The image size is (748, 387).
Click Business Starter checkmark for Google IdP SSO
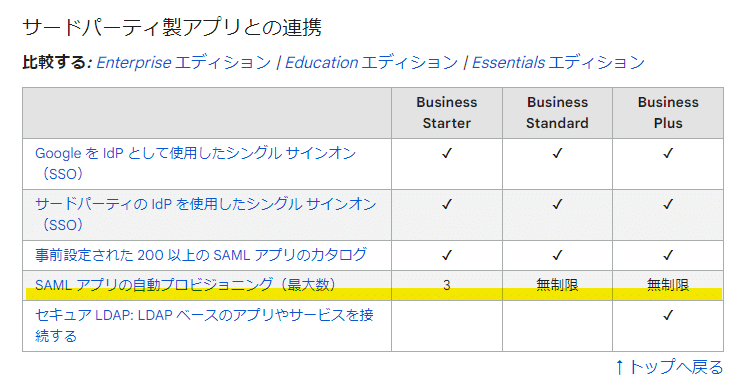(x=447, y=153)
